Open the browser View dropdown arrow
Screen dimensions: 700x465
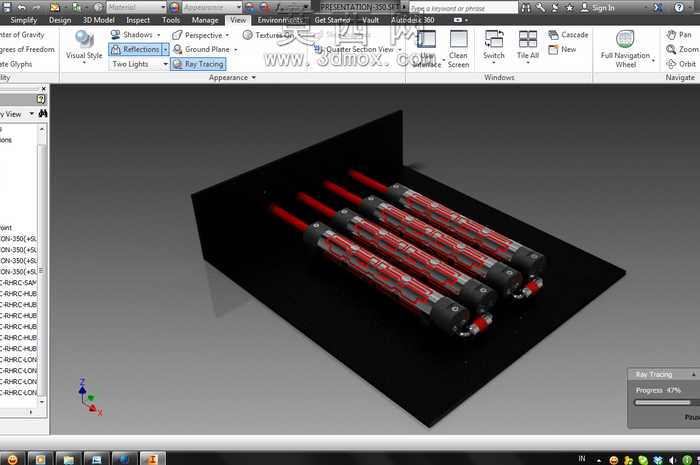coord(32,114)
